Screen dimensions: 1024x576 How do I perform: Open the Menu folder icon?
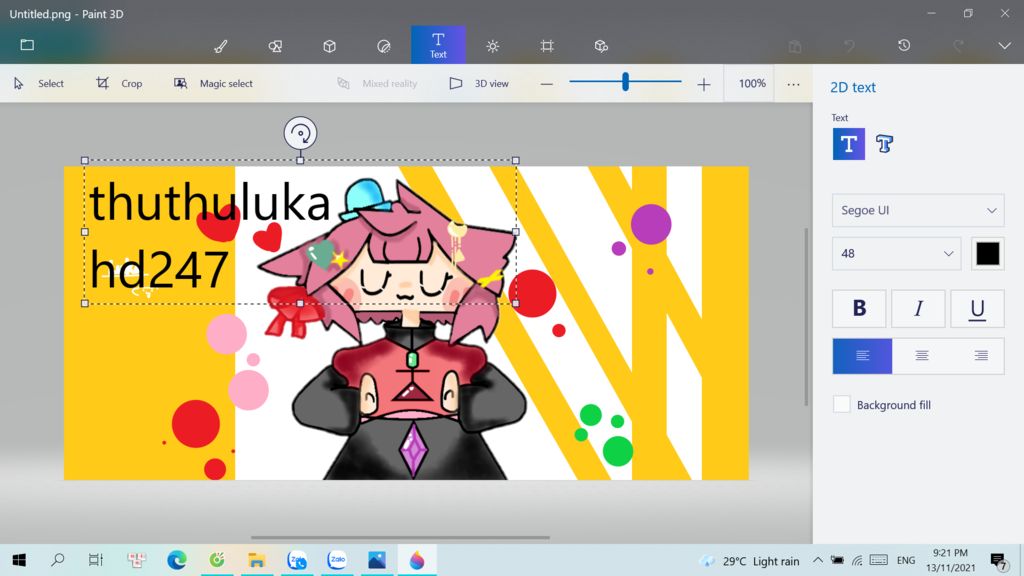click(x=27, y=45)
